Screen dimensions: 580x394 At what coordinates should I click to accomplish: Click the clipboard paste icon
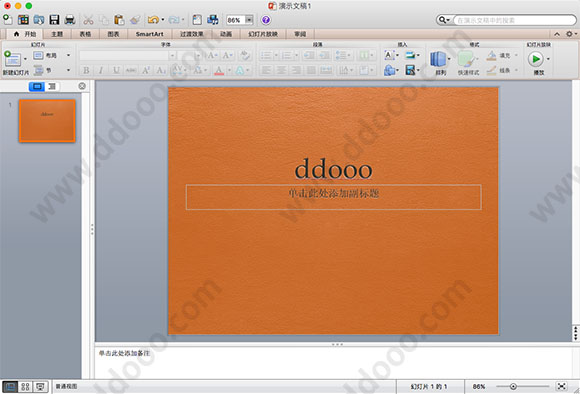(119, 20)
